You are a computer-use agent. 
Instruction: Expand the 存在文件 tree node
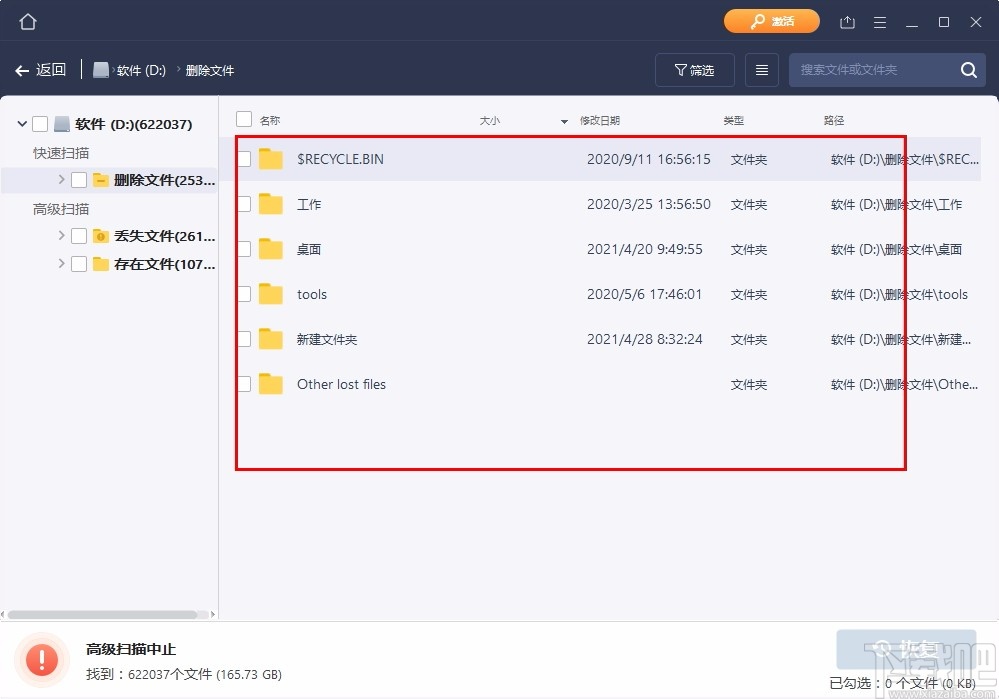pos(60,264)
